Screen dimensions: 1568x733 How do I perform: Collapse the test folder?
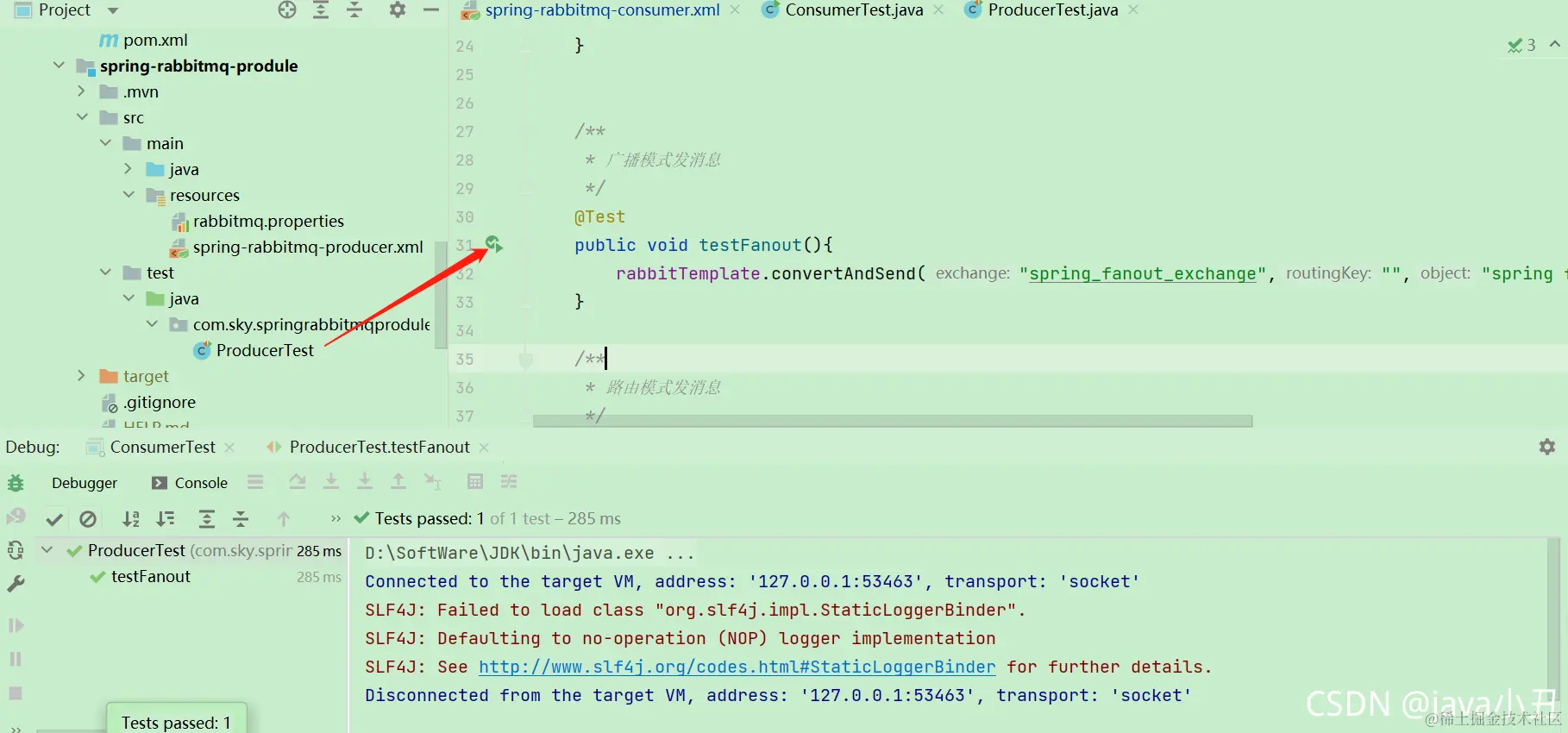coord(105,273)
